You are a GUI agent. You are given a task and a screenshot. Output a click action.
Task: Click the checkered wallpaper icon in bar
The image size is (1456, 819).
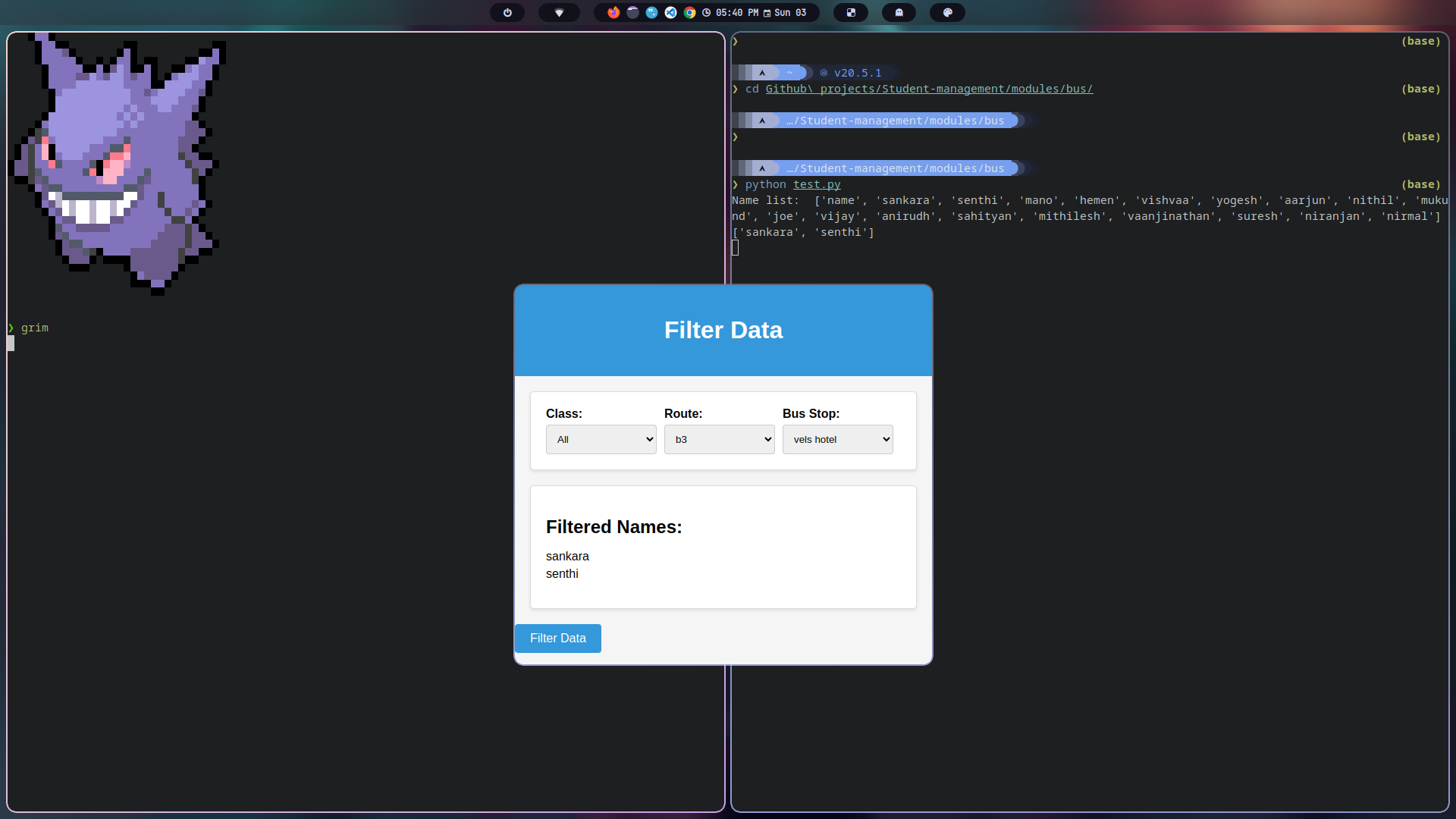[x=851, y=13]
